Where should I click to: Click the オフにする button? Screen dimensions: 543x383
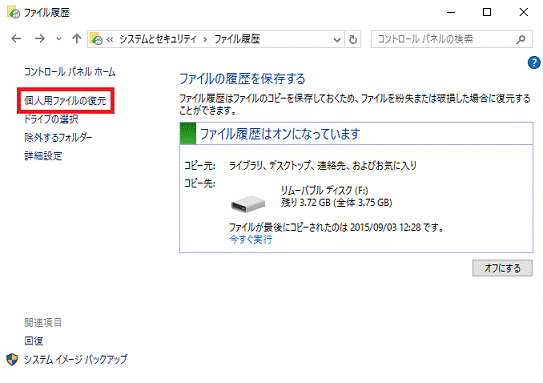pyautogui.click(x=502, y=268)
